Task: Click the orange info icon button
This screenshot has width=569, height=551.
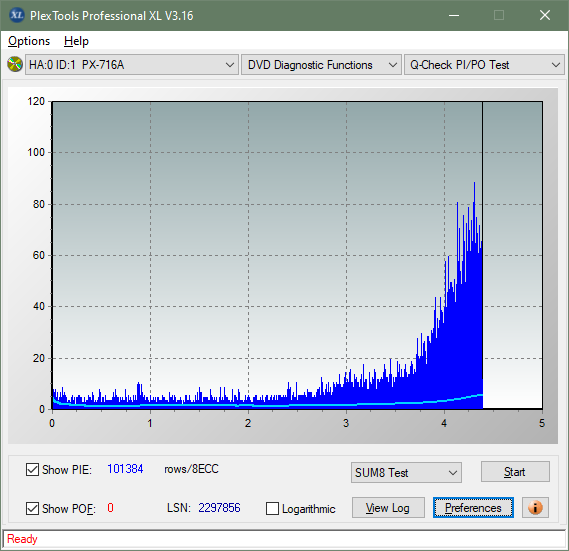Action: pos(535,507)
